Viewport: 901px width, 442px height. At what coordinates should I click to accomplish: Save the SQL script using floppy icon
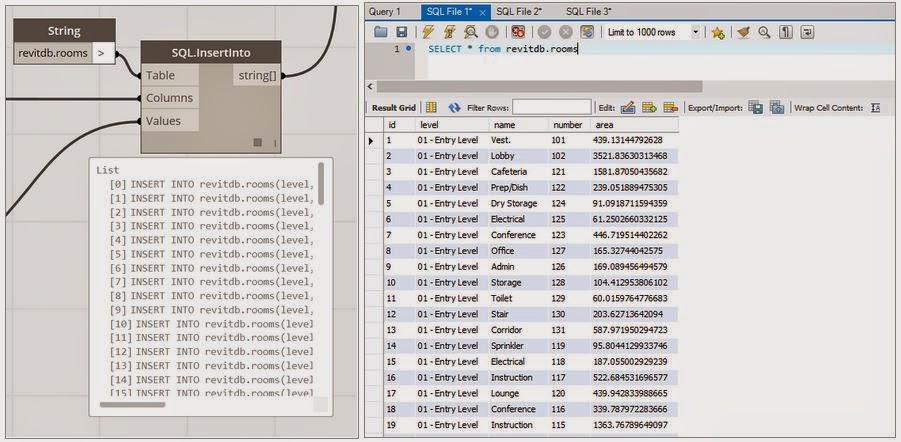(x=402, y=32)
